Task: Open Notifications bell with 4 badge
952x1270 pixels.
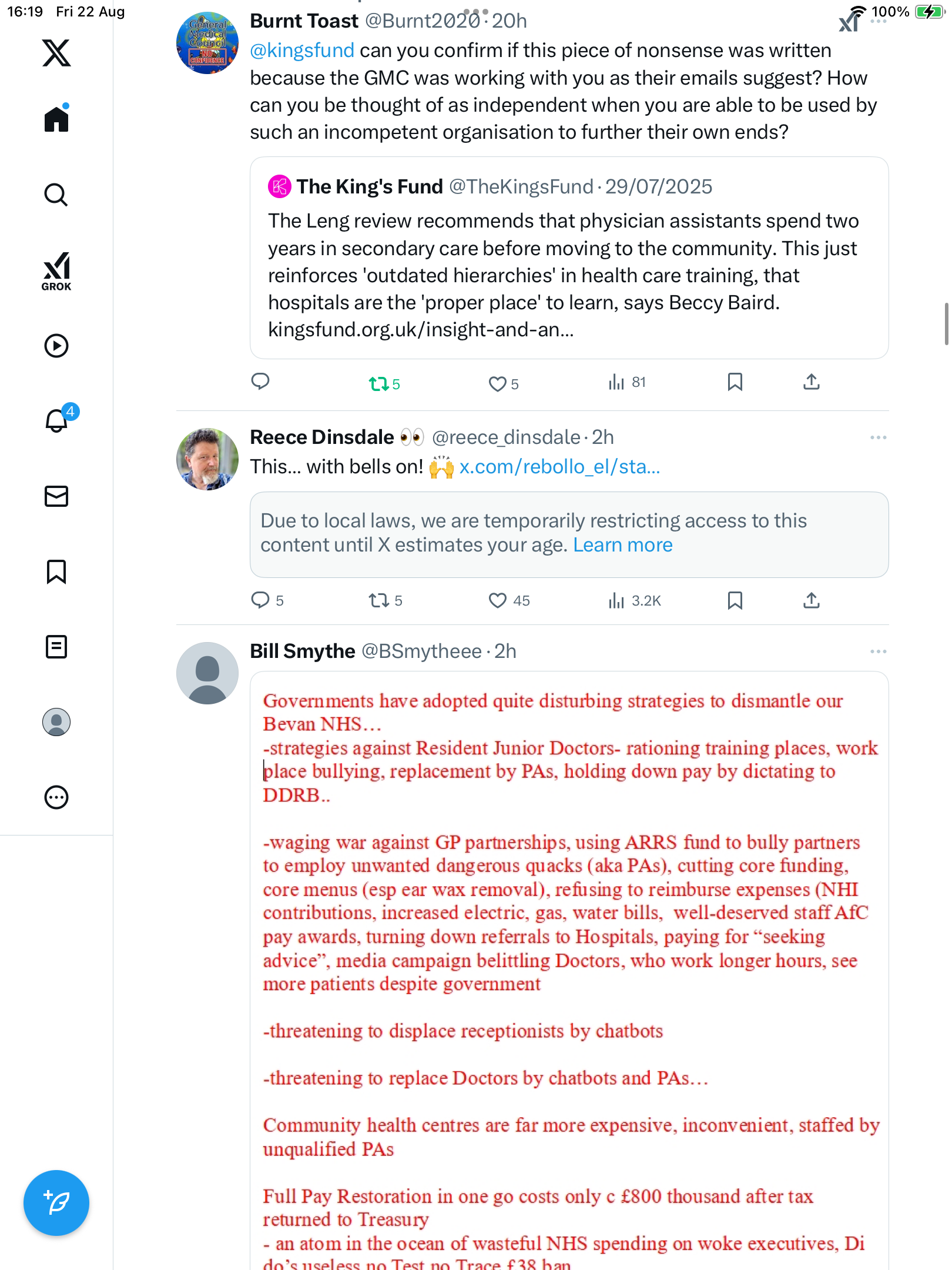Action: pos(57,420)
